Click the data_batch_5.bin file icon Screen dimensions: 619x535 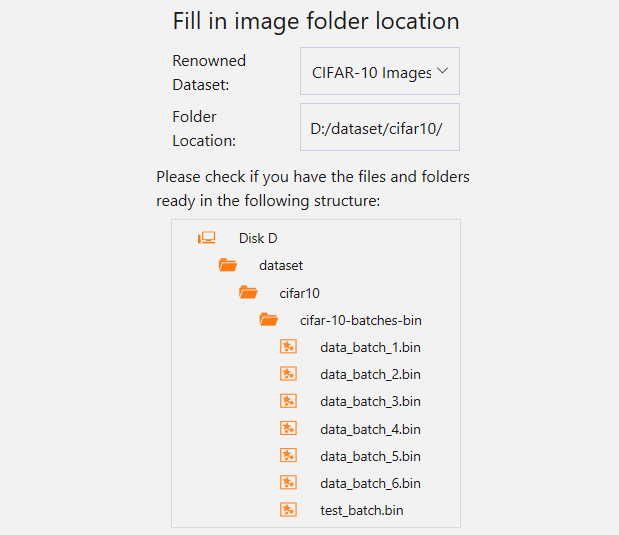tap(289, 455)
